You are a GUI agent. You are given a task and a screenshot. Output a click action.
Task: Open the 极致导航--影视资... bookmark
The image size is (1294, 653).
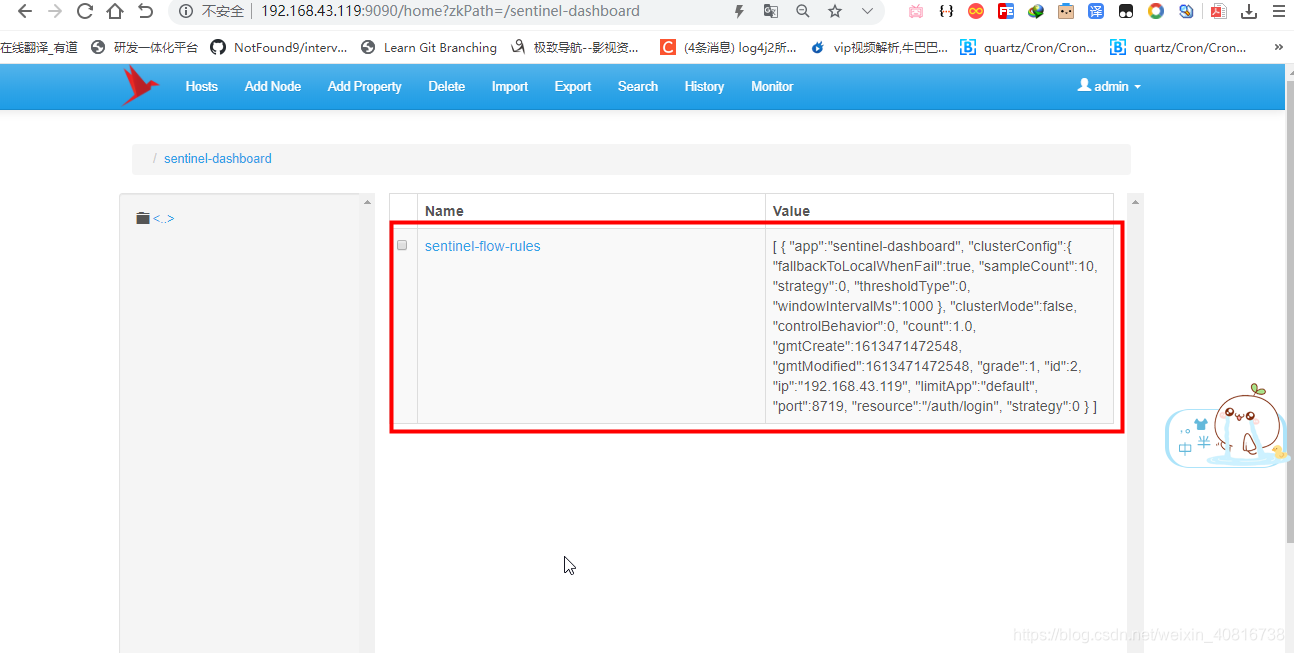pyautogui.click(x=574, y=47)
